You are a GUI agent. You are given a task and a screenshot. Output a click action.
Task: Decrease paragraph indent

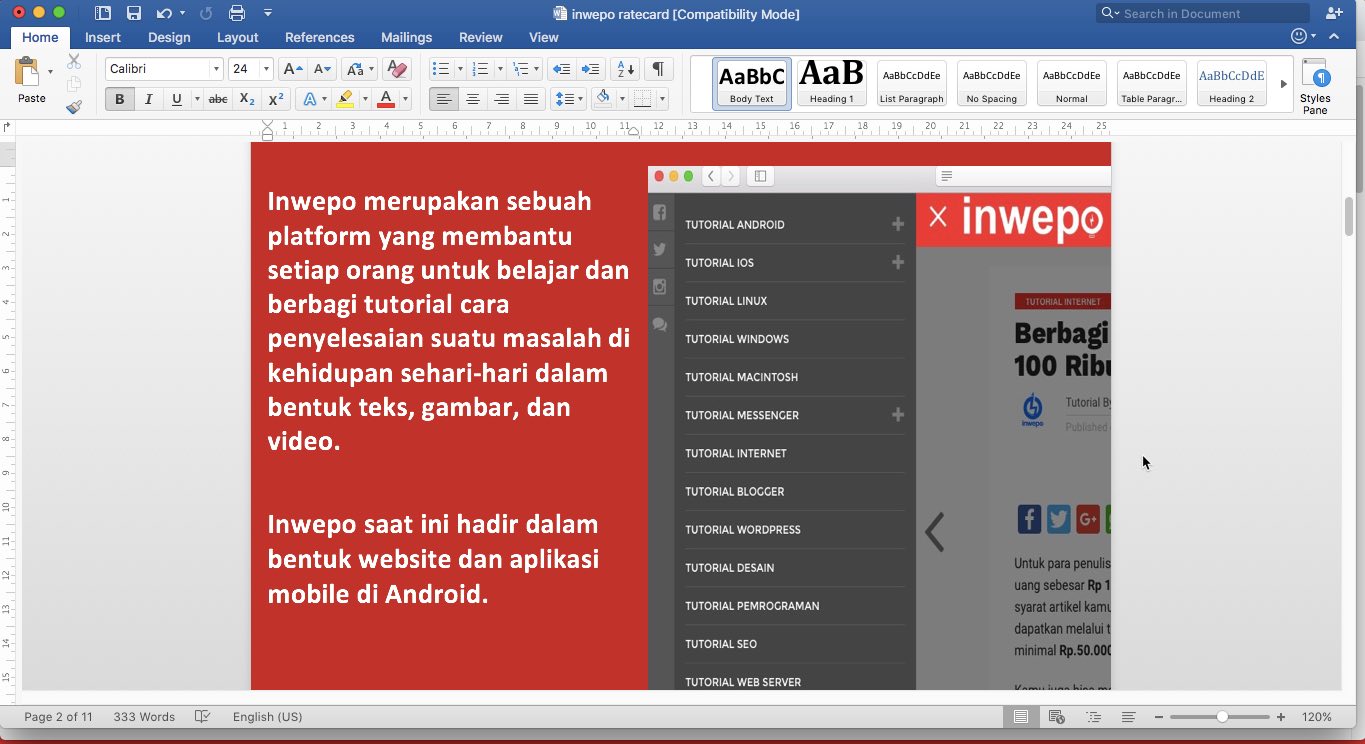point(561,69)
